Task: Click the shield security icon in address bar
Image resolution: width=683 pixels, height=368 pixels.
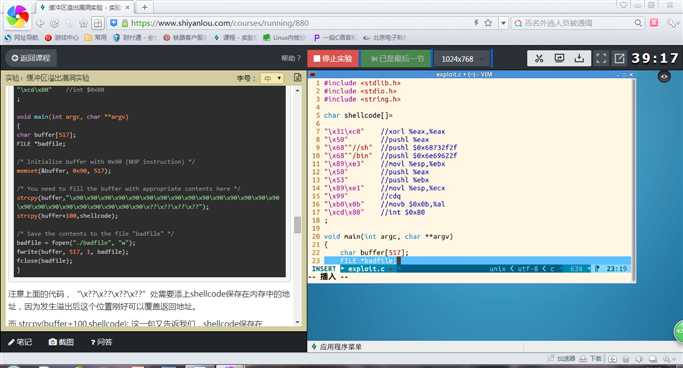Action: [113, 23]
